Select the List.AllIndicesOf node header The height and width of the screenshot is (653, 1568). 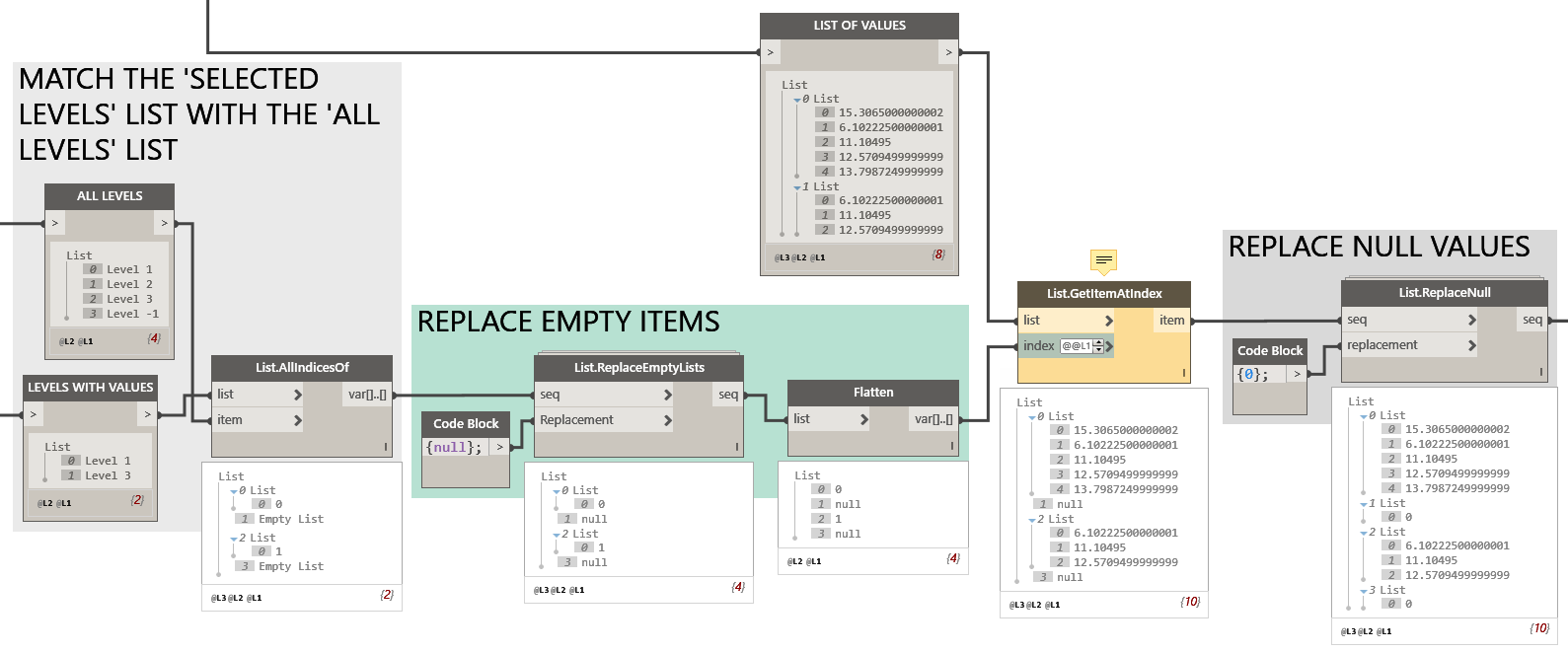tap(302, 367)
